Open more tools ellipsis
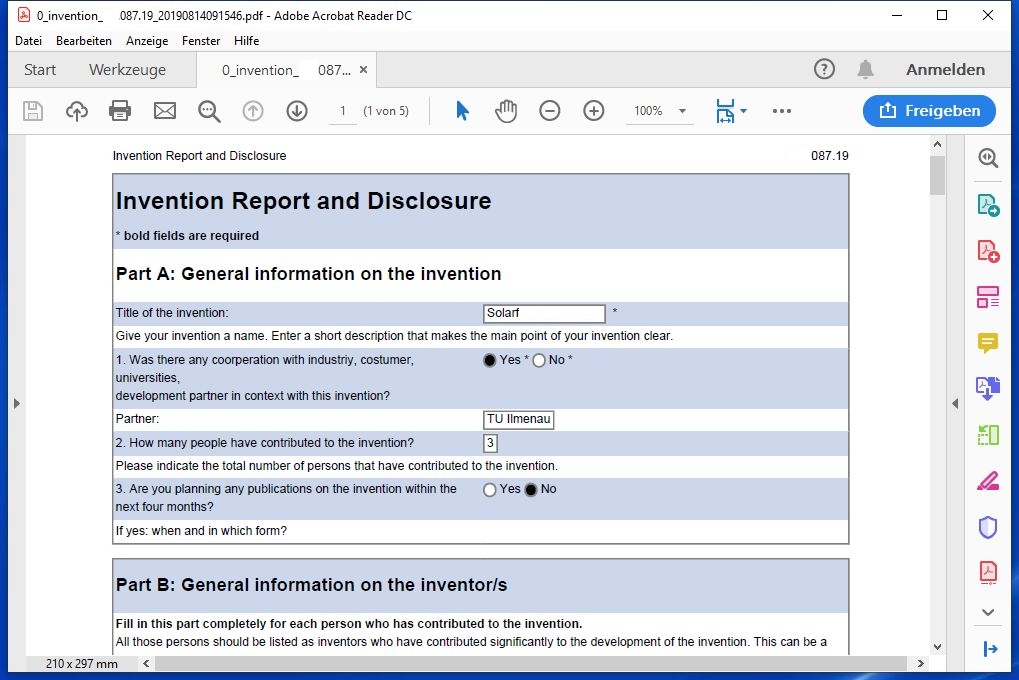 tap(782, 111)
